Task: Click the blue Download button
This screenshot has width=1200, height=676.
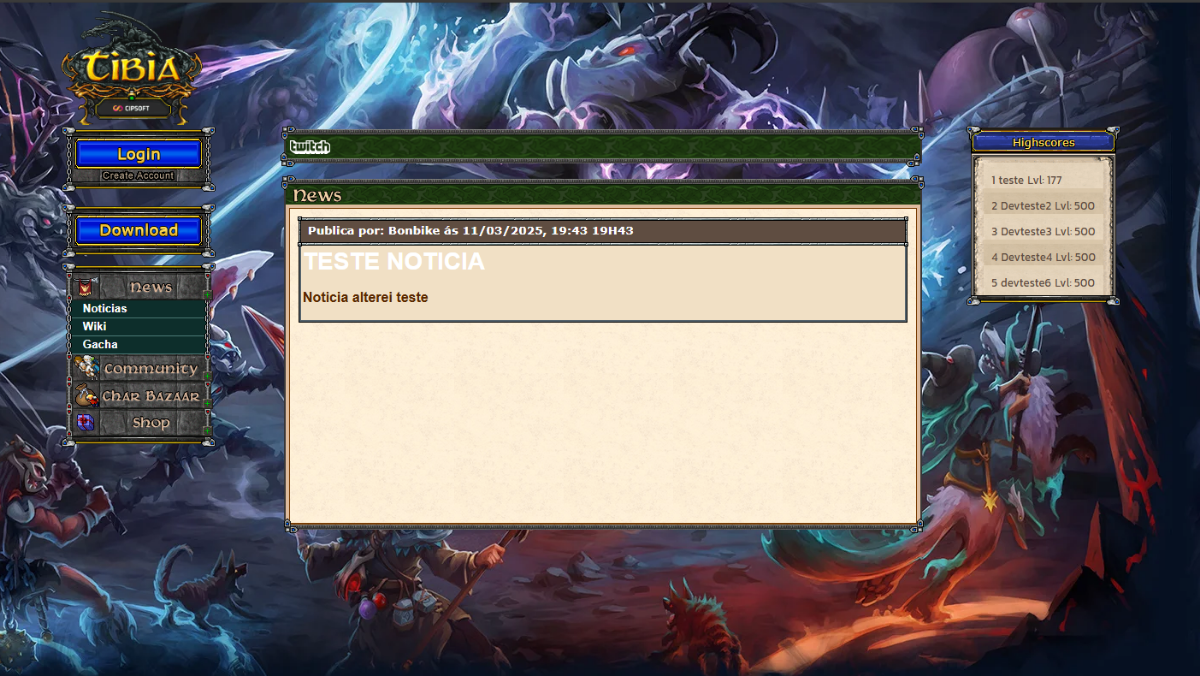Action: click(x=139, y=230)
